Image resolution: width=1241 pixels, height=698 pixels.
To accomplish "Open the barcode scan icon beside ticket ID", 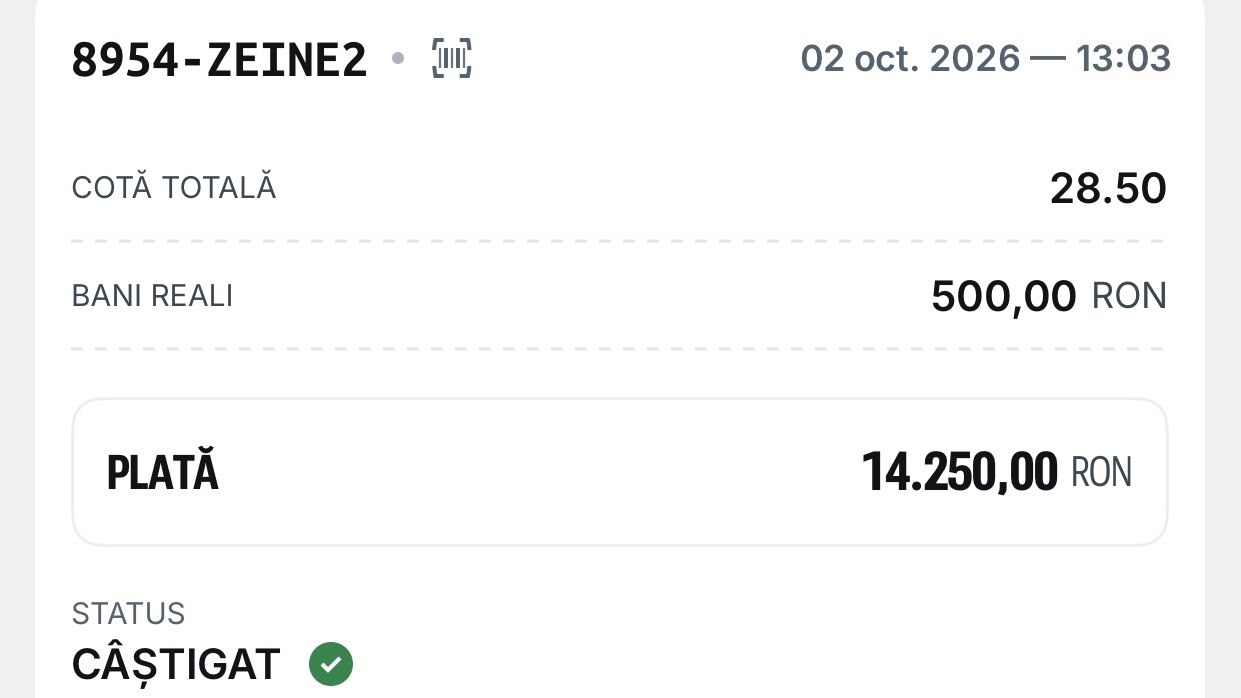I will [452, 59].
